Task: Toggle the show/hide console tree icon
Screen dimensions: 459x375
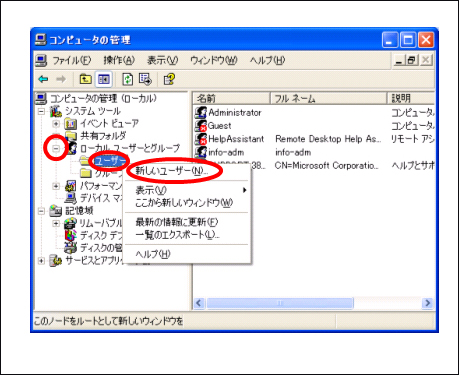Action: (x=104, y=79)
